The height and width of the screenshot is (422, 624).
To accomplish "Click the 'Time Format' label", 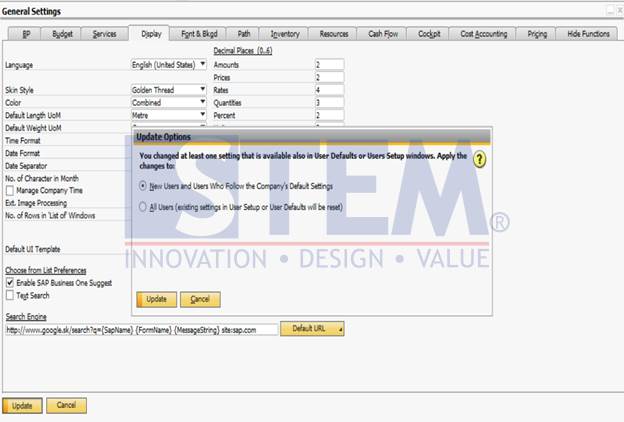I will click(23, 141).
